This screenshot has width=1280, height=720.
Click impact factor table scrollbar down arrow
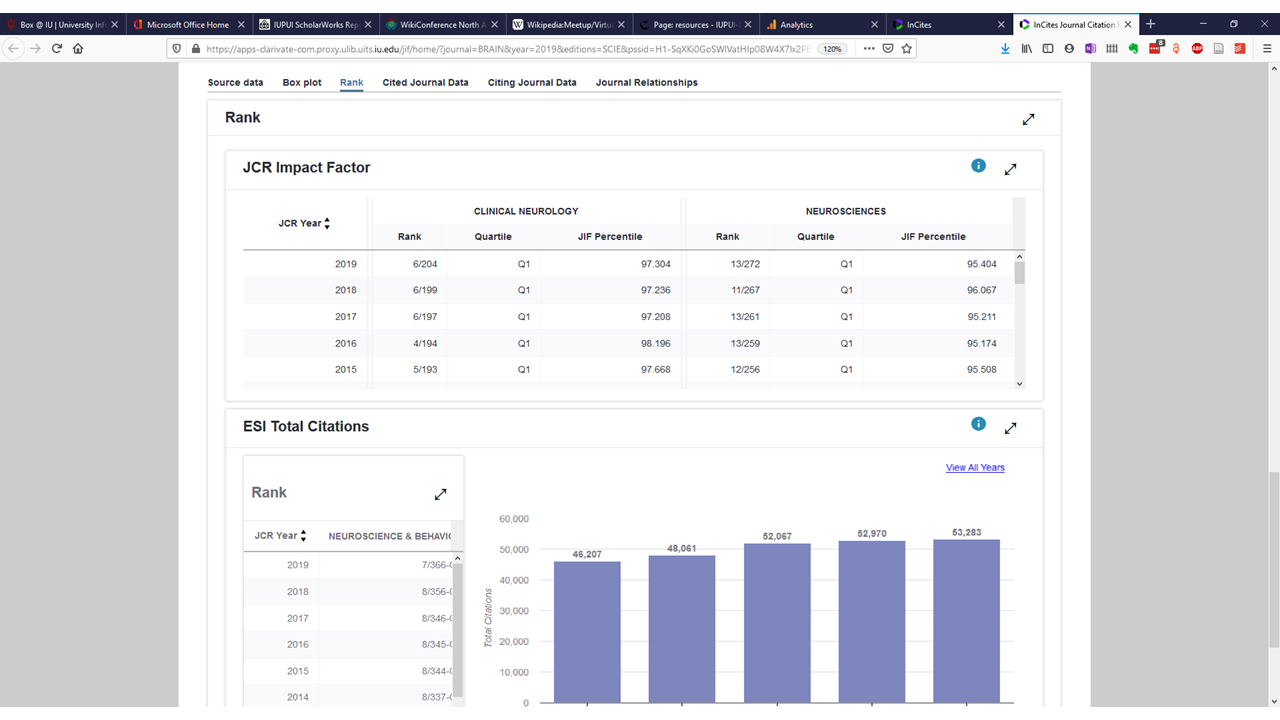click(x=1019, y=384)
